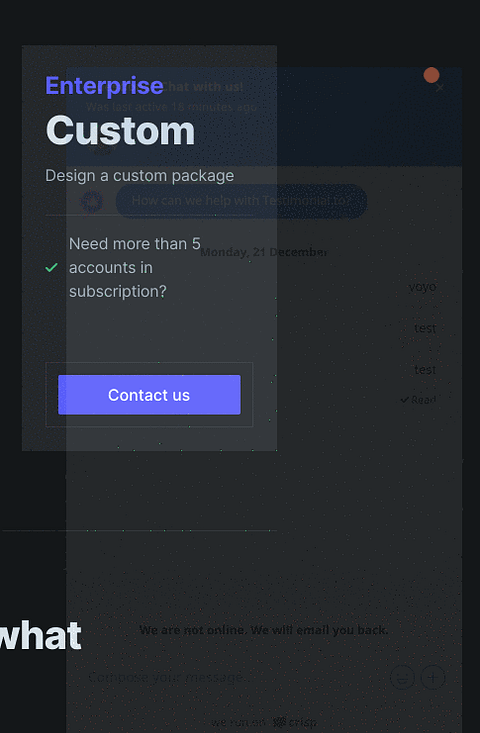Click the operator avatar beside the help bubble
Viewport: 480px width, 733px height.
tap(92, 201)
